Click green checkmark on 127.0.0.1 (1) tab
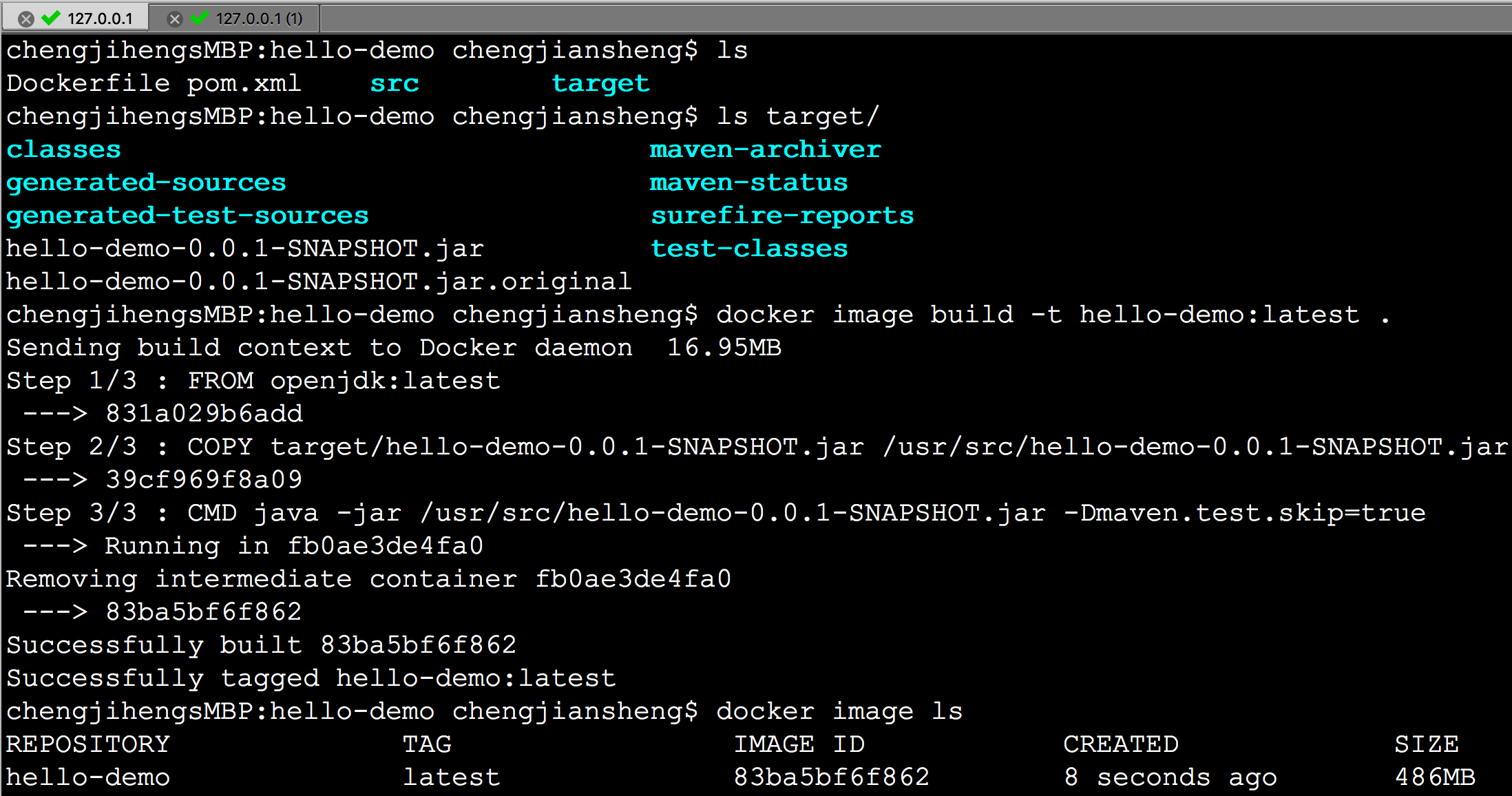Image resolution: width=1512 pixels, height=796 pixels. tap(199, 18)
